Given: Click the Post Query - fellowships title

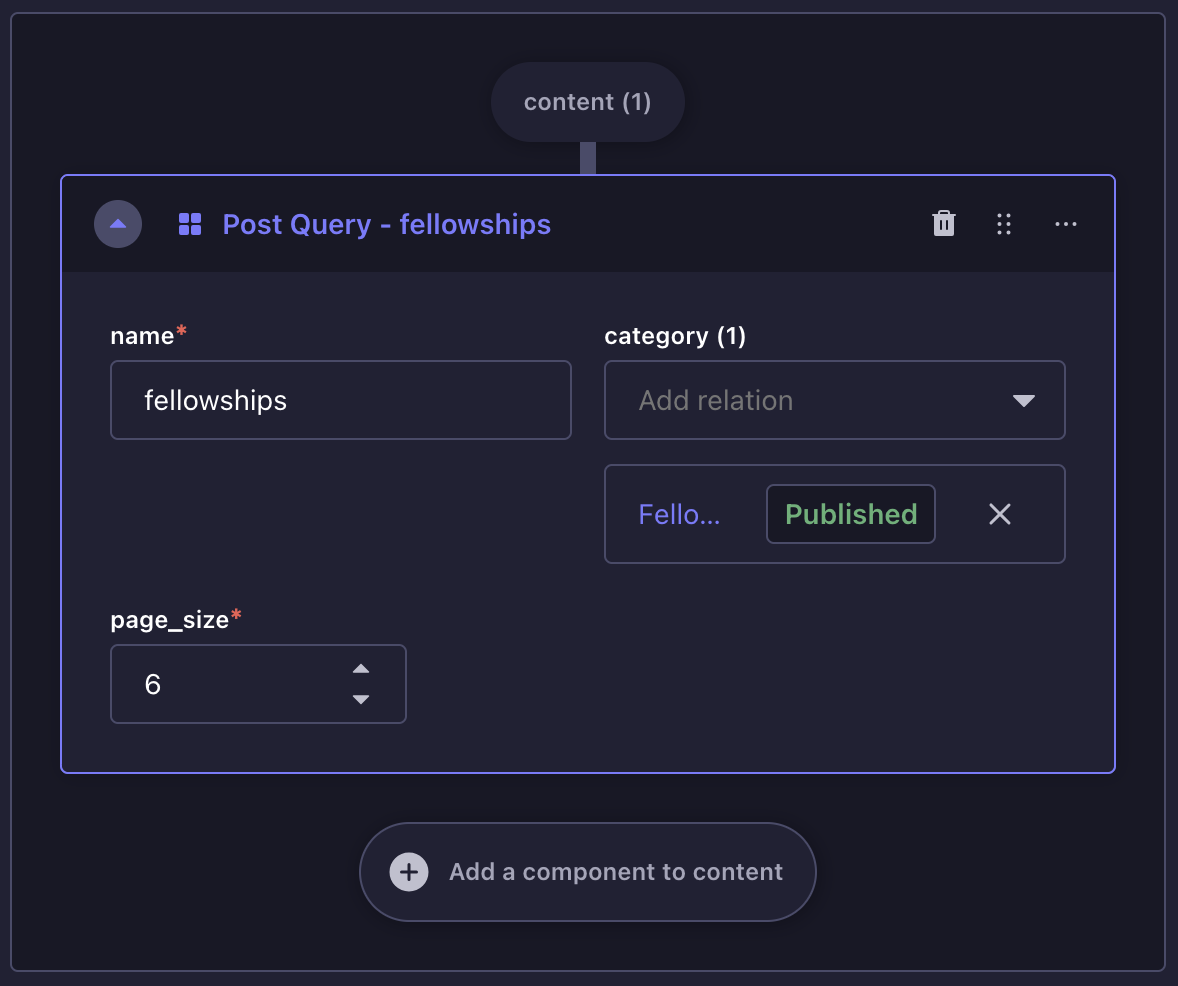Looking at the screenshot, I should point(386,224).
